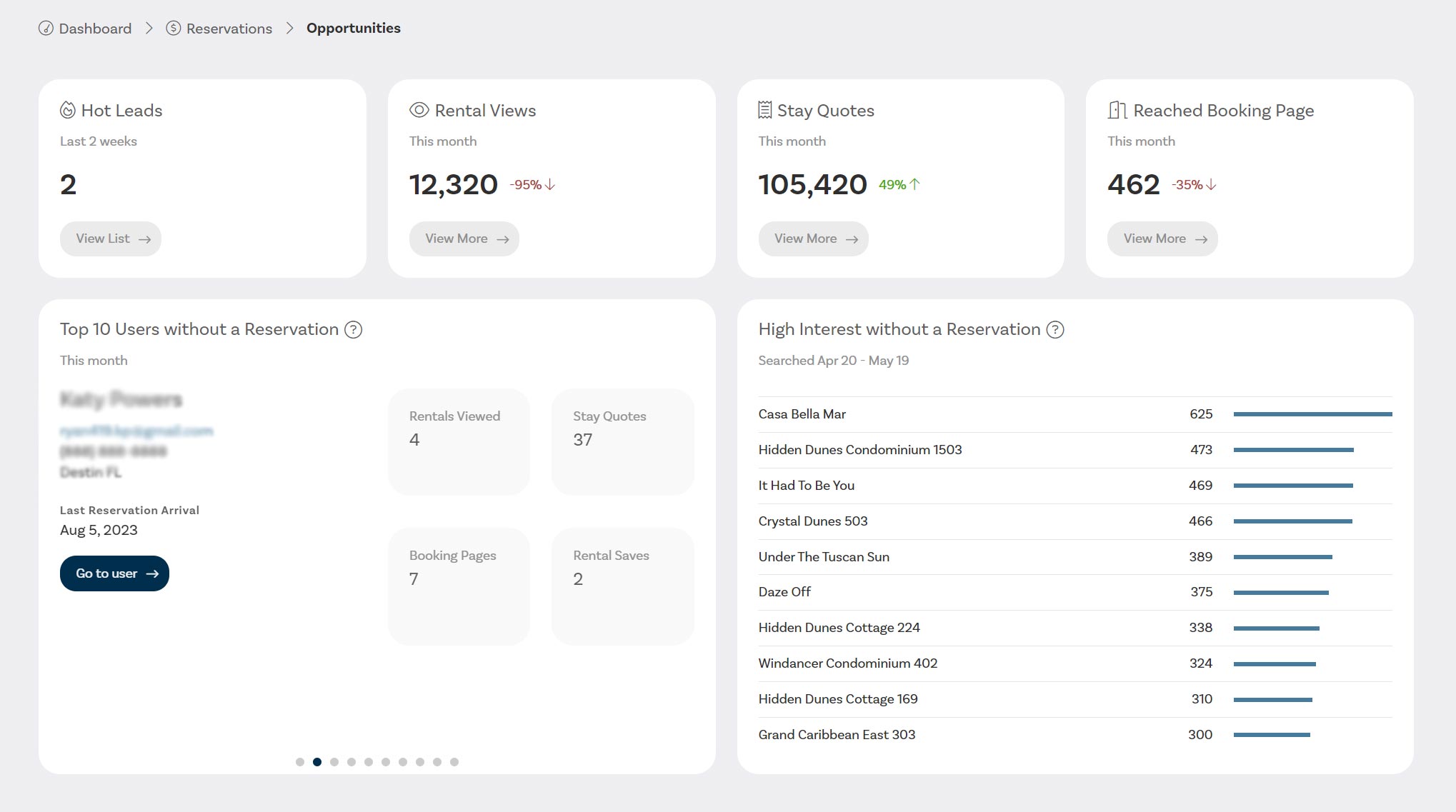Click View More under Stay Quotes
This screenshot has height=812, width=1456.
[x=813, y=239]
